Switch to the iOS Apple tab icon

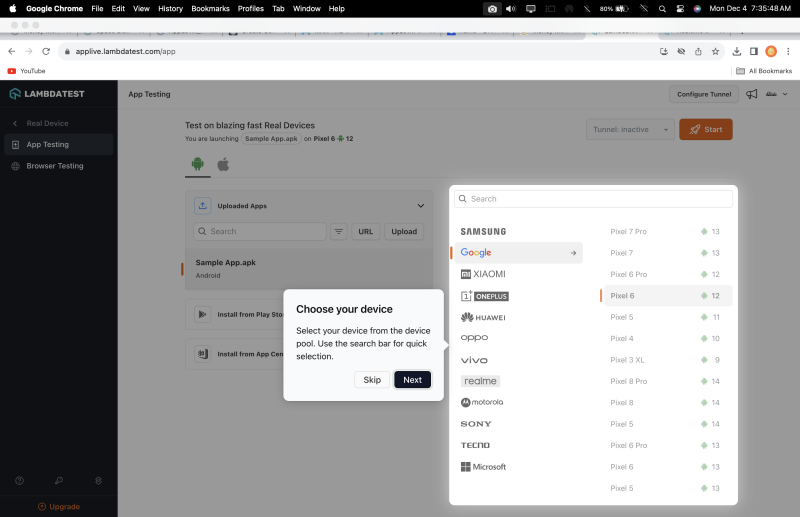(223, 164)
